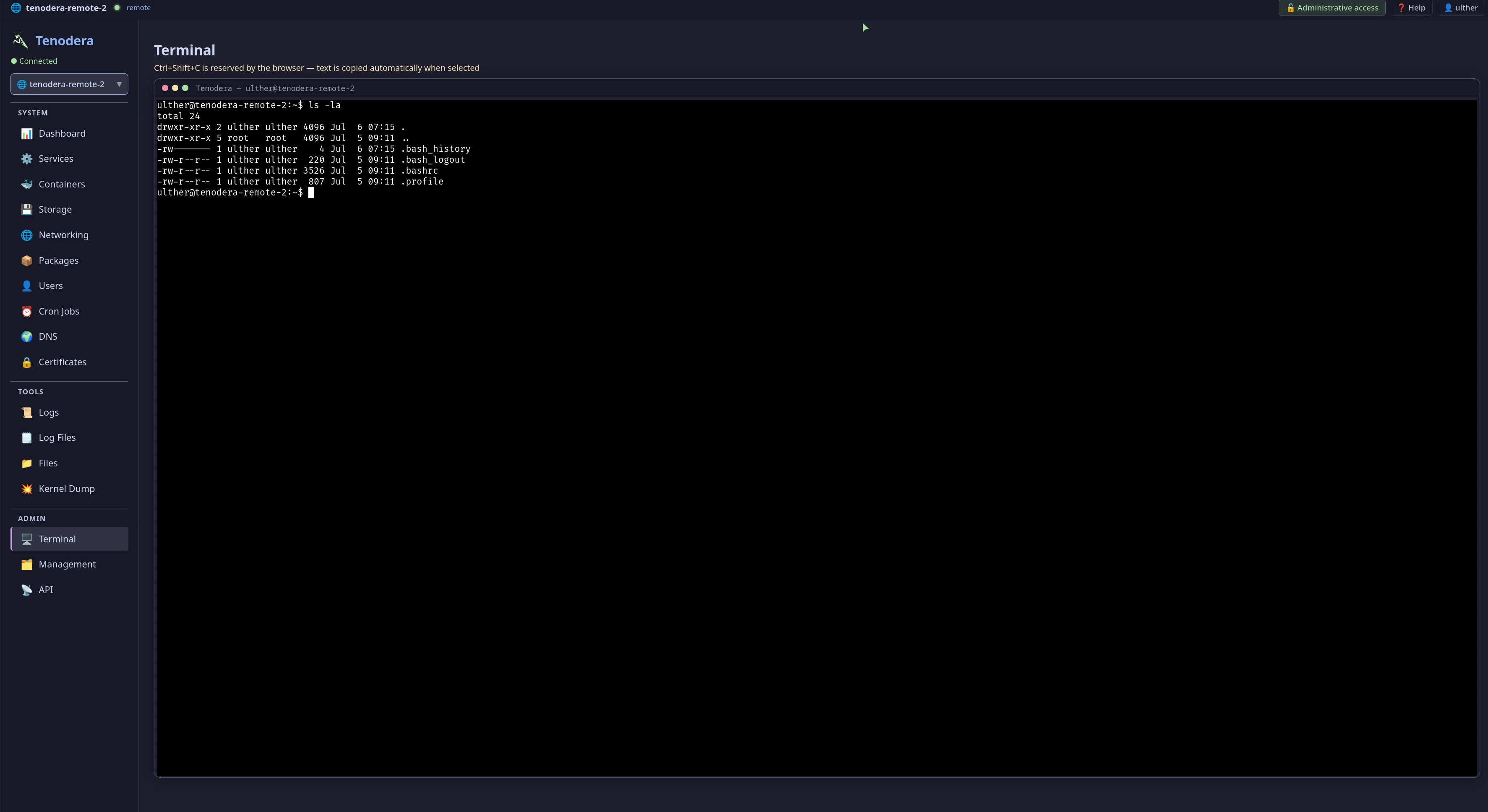Image resolution: width=1488 pixels, height=812 pixels.
Task: Focus the terminal at the command prompt
Action: [311, 193]
